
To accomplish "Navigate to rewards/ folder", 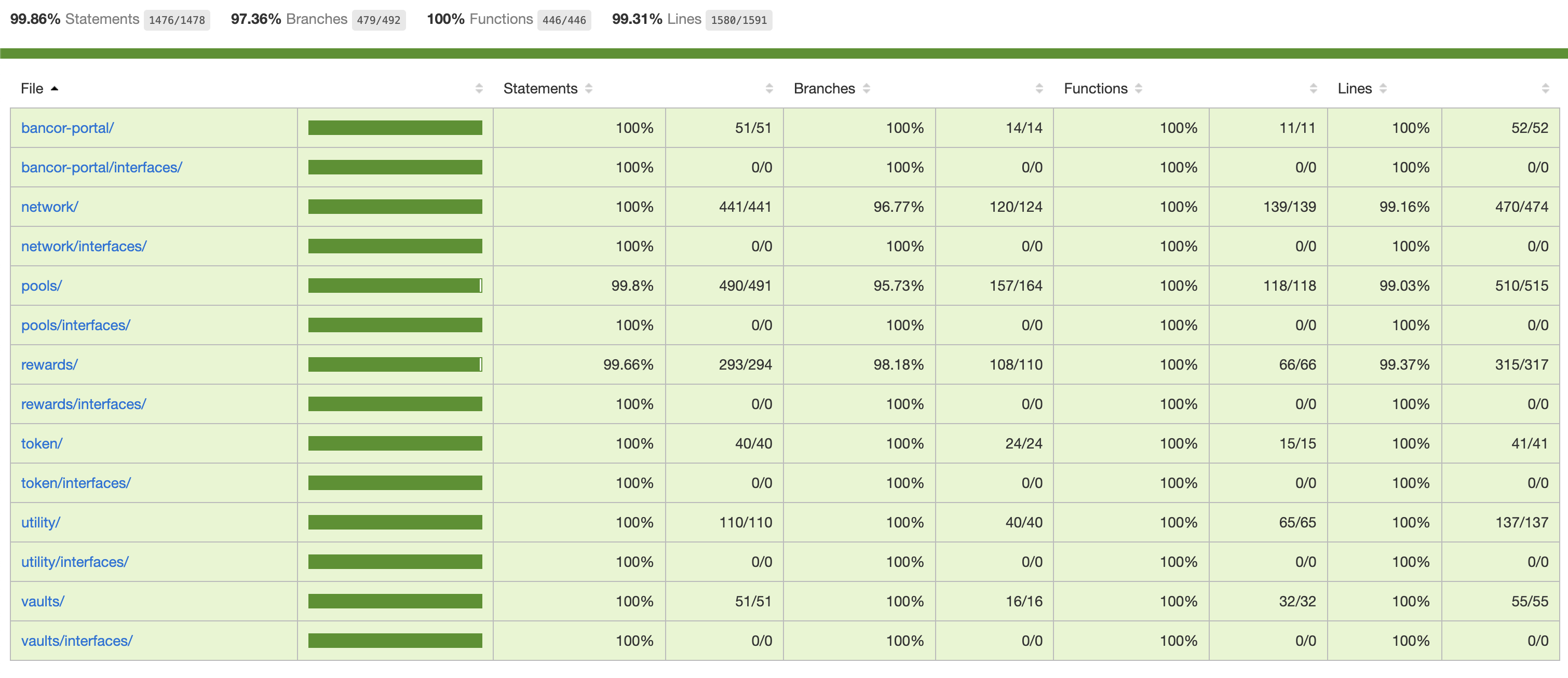I will click(x=49, y=365).
